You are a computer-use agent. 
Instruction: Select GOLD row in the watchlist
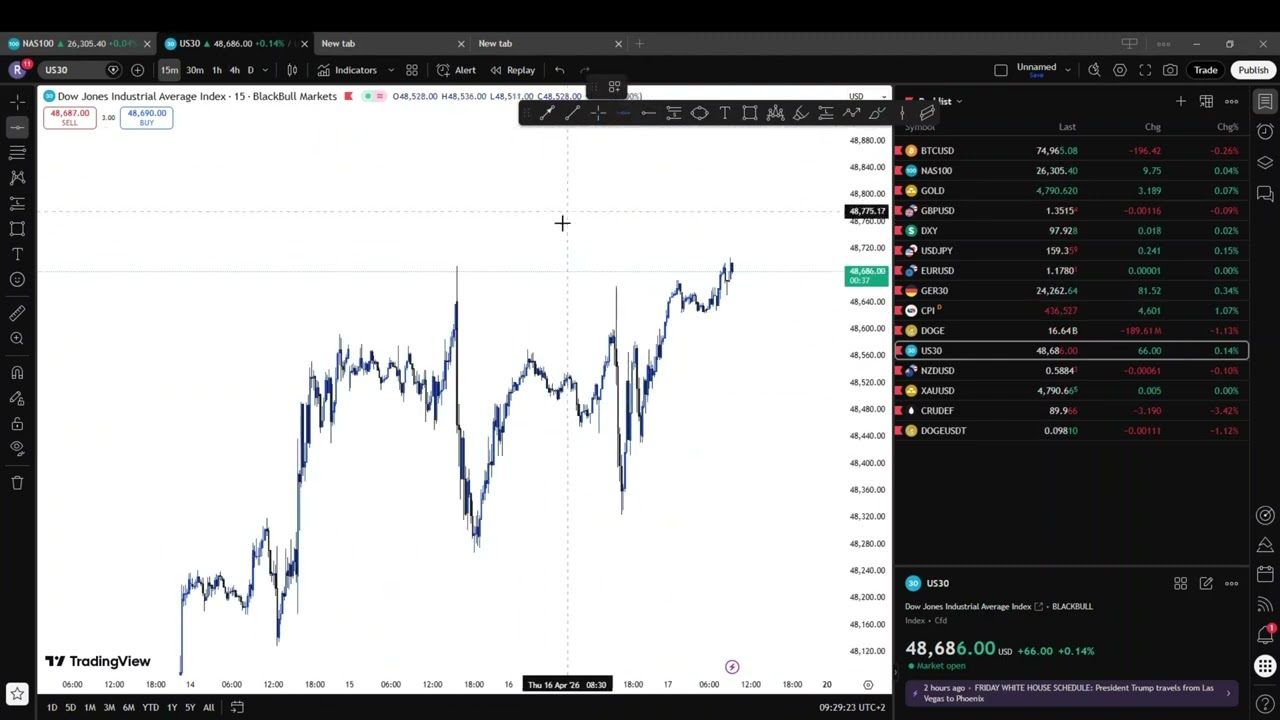click(1071, 190)
